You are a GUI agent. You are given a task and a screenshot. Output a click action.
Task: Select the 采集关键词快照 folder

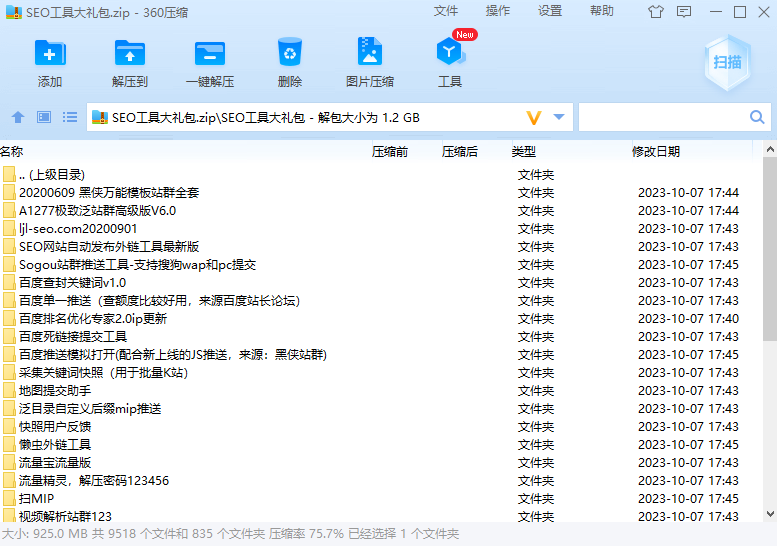click(381, 373)
